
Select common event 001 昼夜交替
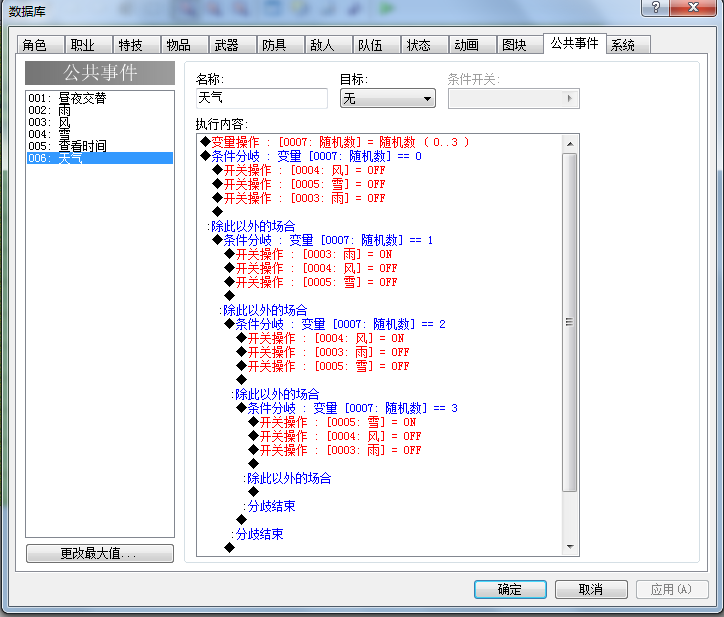click(100, 98)
